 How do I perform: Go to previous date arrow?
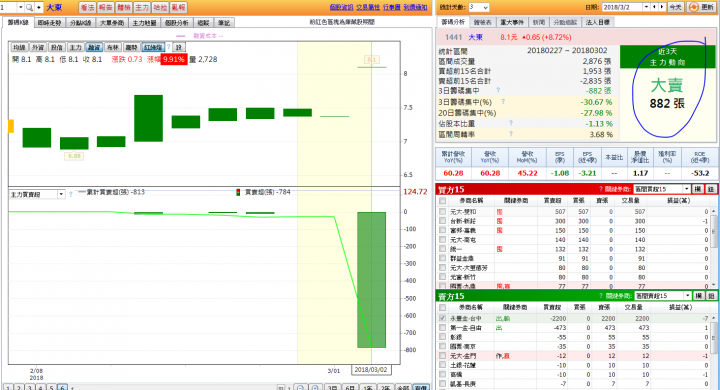[655, 7]
